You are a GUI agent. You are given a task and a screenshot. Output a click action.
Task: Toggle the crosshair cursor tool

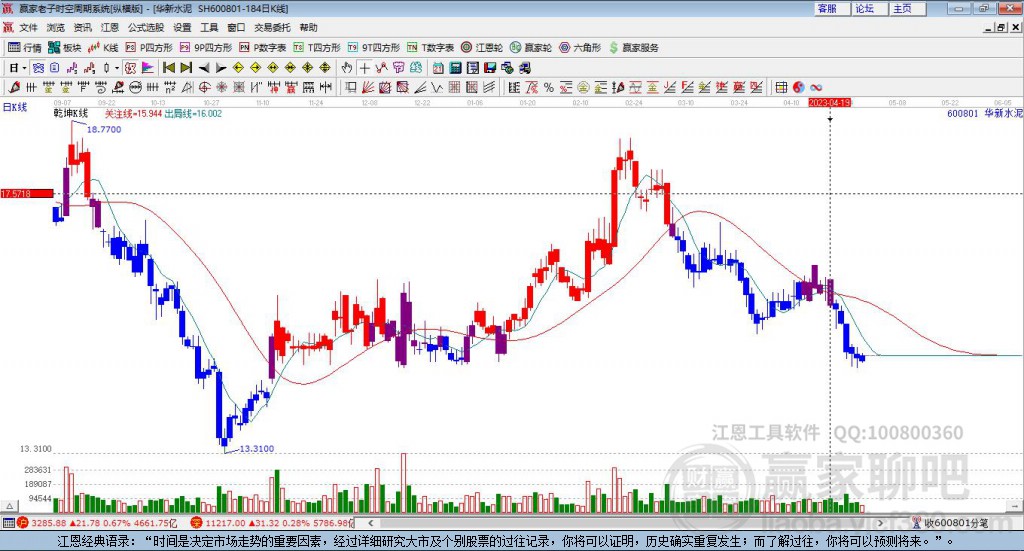364,68
